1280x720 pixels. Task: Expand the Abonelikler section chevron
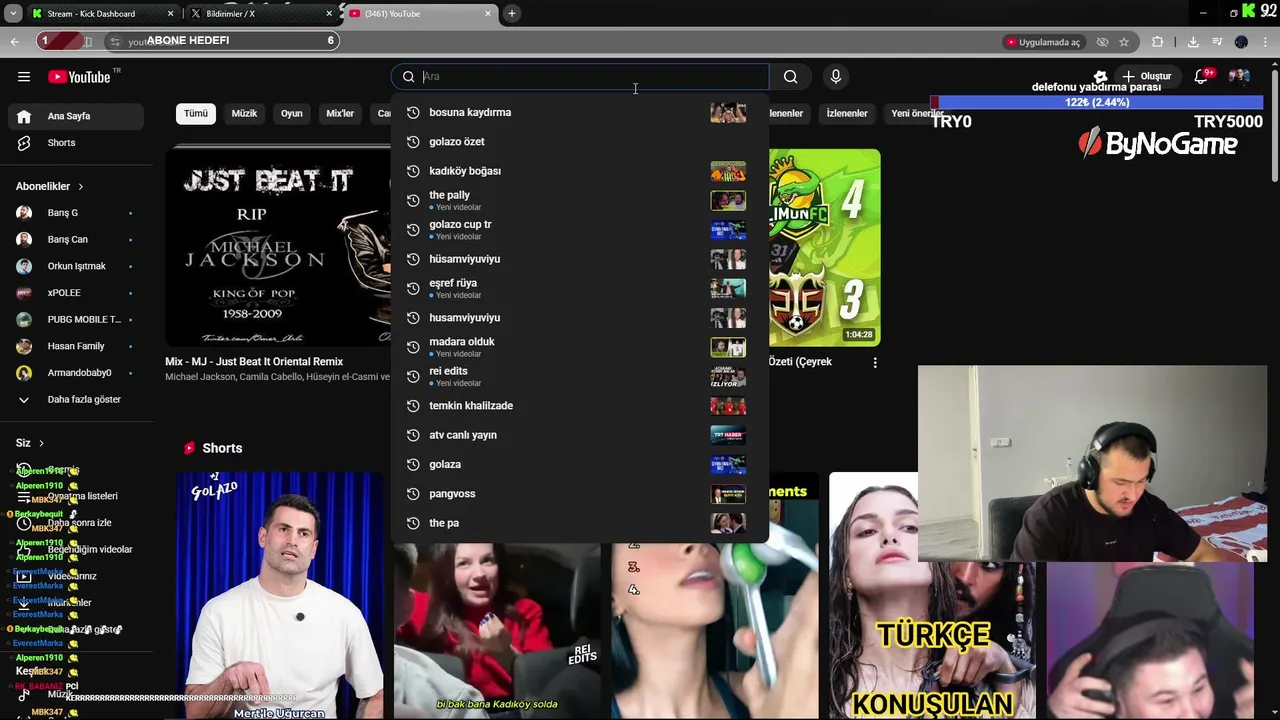pos(81,187)
